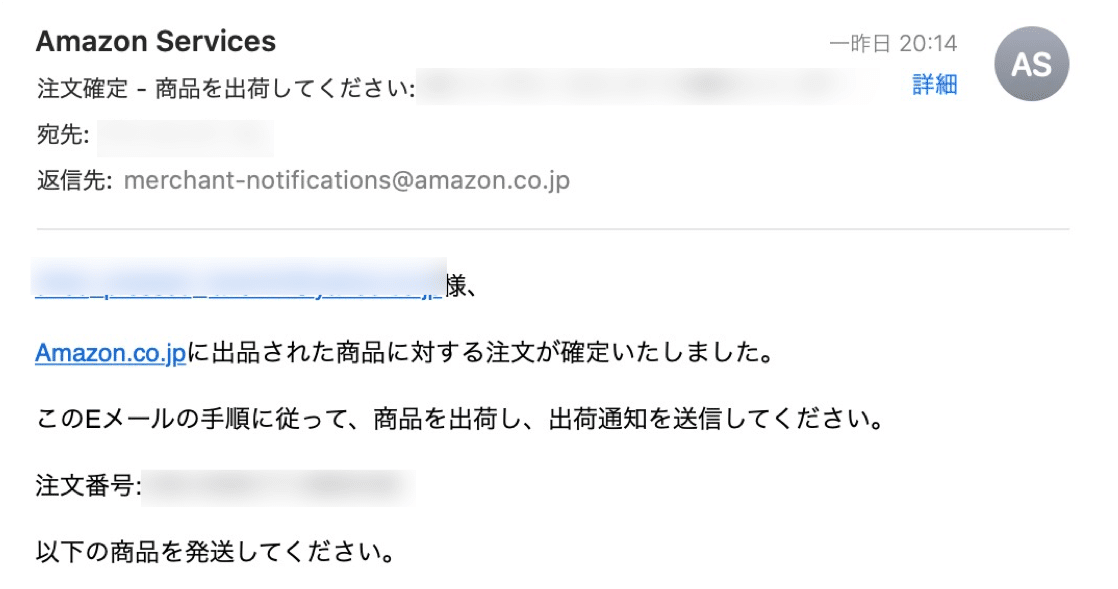Click the 一昨日 20:14 timestamp
Image resolution: width=1118 pixels, height=589 pixels.
(893, 44)
